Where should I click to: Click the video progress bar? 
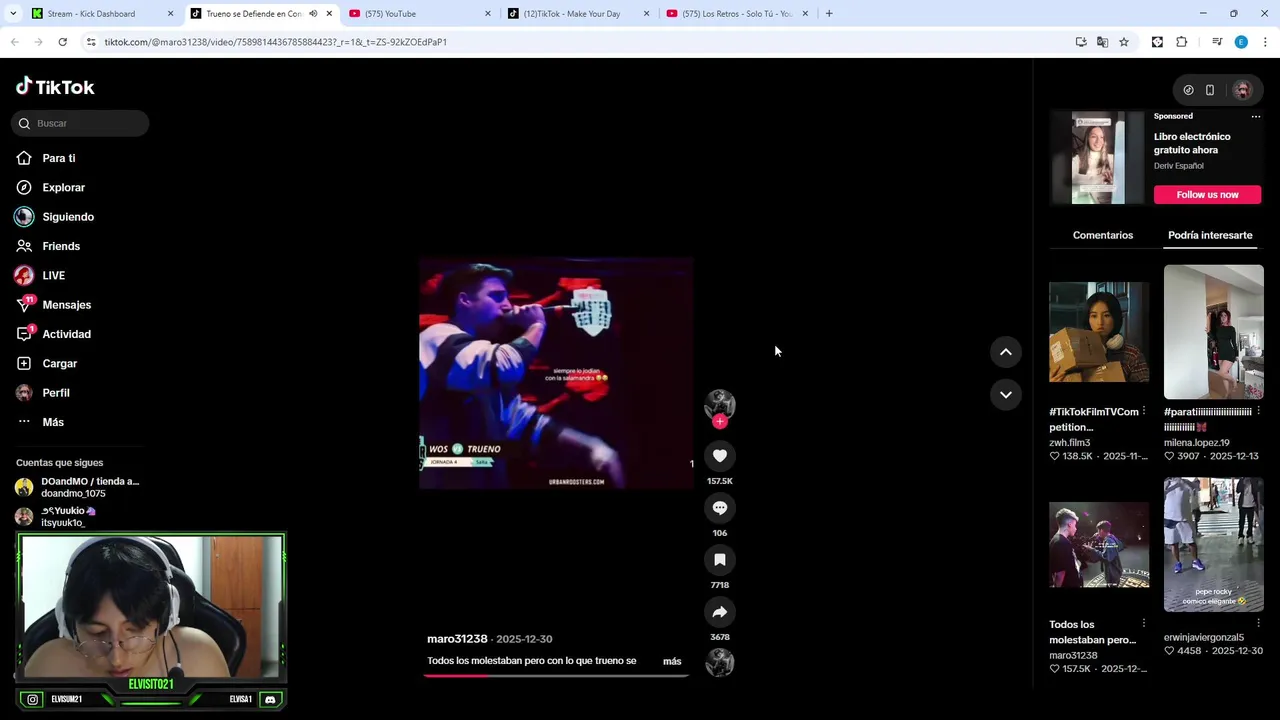point(556,675)
